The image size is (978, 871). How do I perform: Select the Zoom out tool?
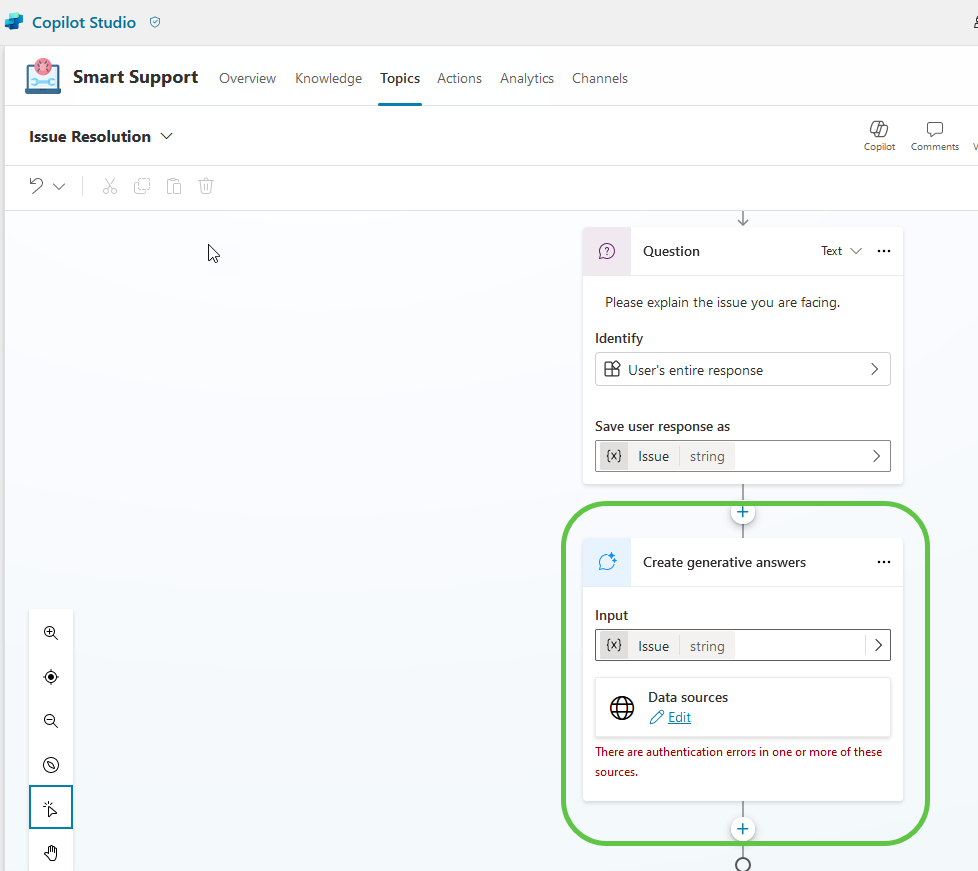point(51,721)
